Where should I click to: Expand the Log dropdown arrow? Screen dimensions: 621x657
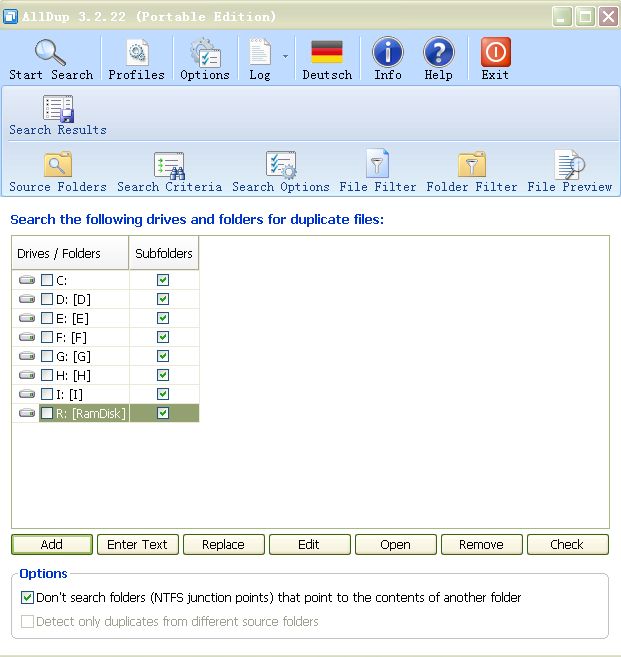tap(285, 56)
